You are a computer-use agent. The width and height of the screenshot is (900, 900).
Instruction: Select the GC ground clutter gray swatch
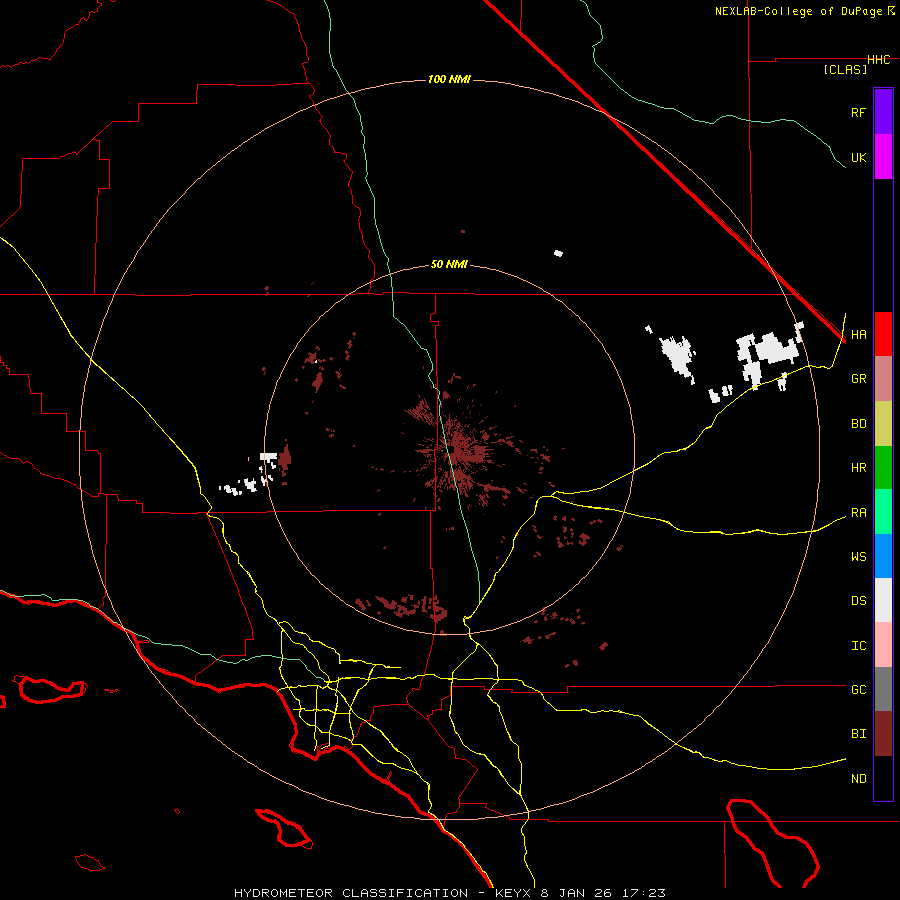[883, 689]
